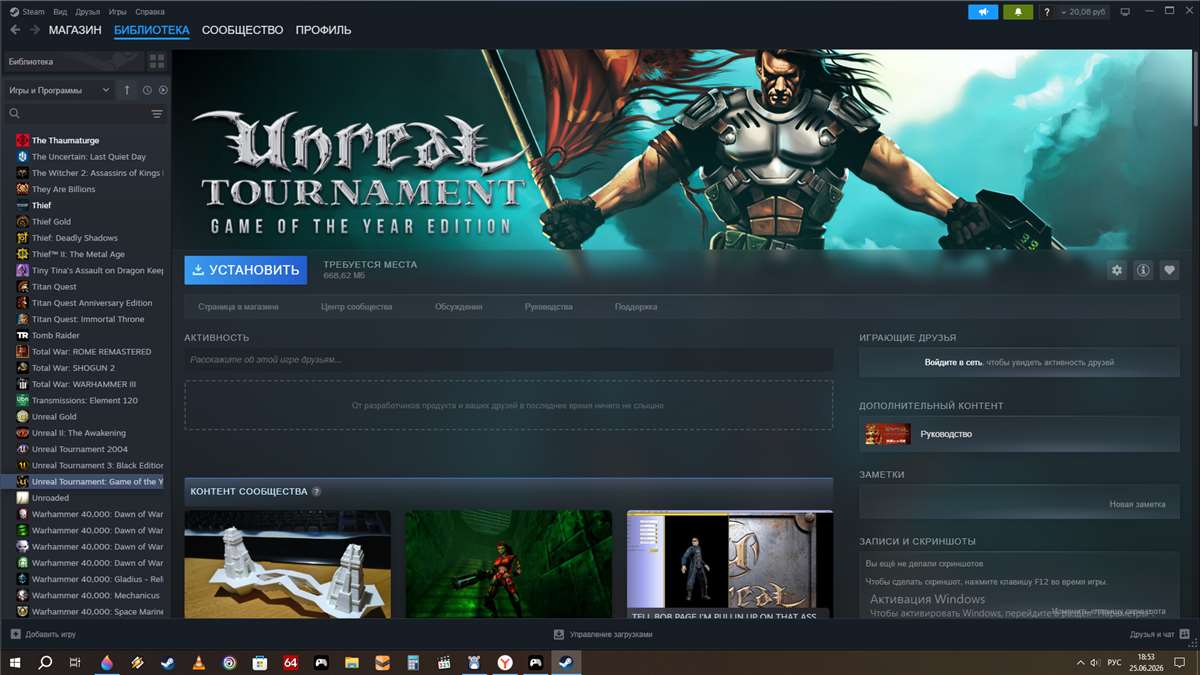The image size is (1200, 675).
Task: Click Войдите в сеть friends link
Action: coord(953,362)
